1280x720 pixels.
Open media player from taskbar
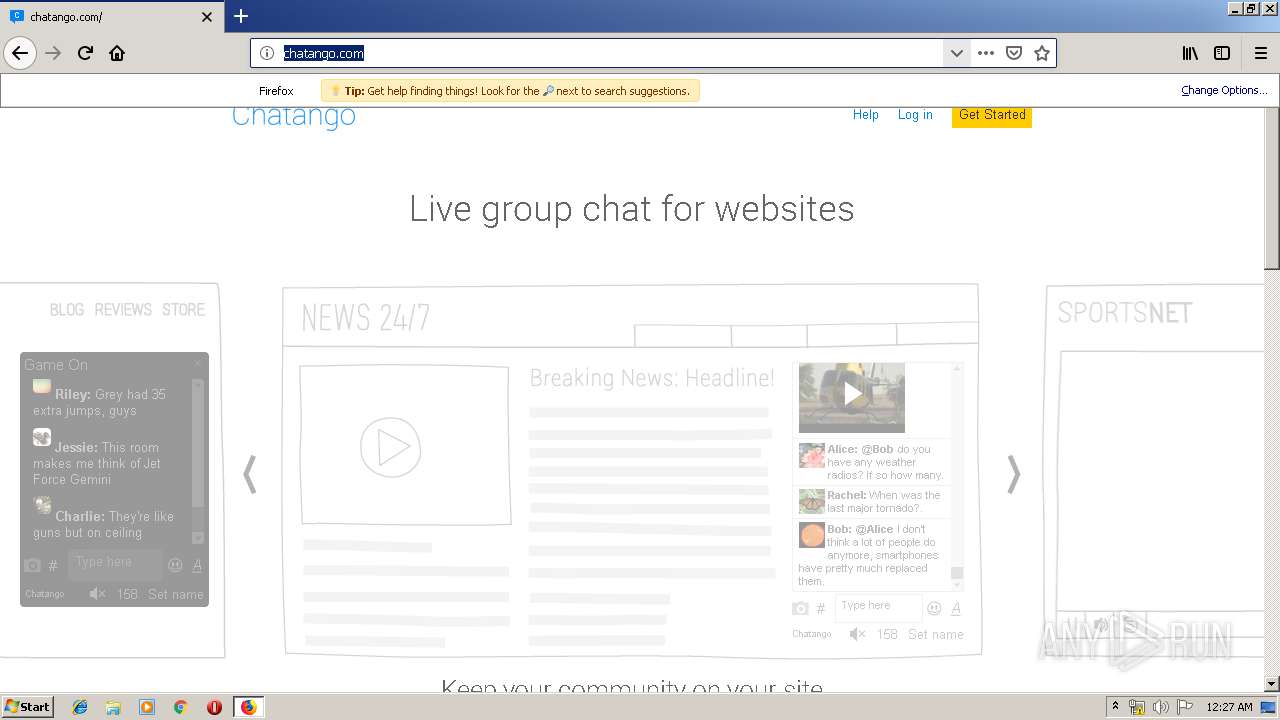pyautogui.click(x=147, y=707)
